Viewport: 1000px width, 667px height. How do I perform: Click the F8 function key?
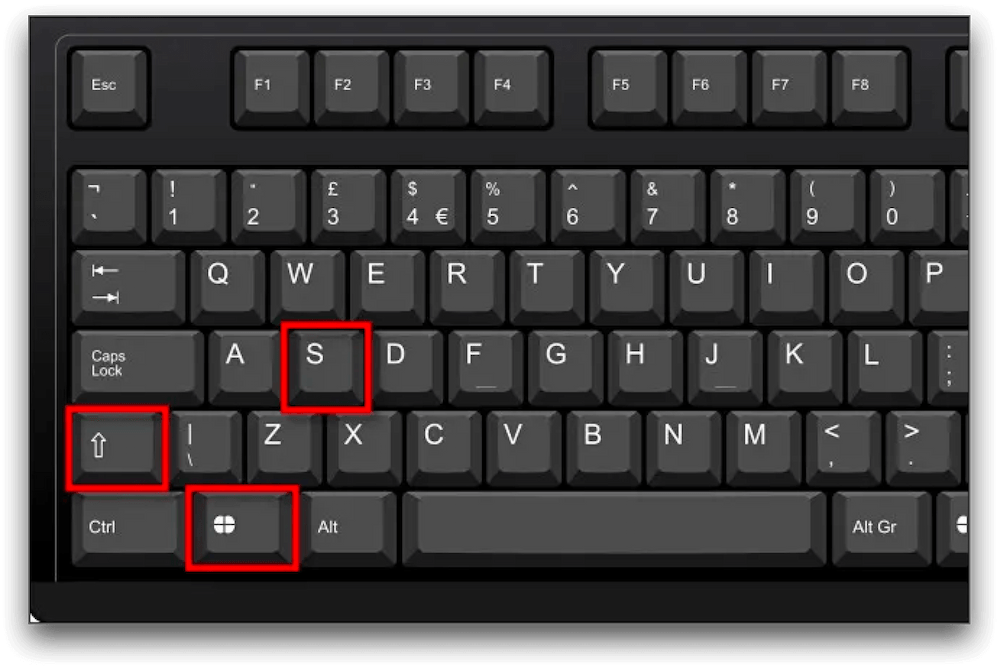[x=869, y=88]
